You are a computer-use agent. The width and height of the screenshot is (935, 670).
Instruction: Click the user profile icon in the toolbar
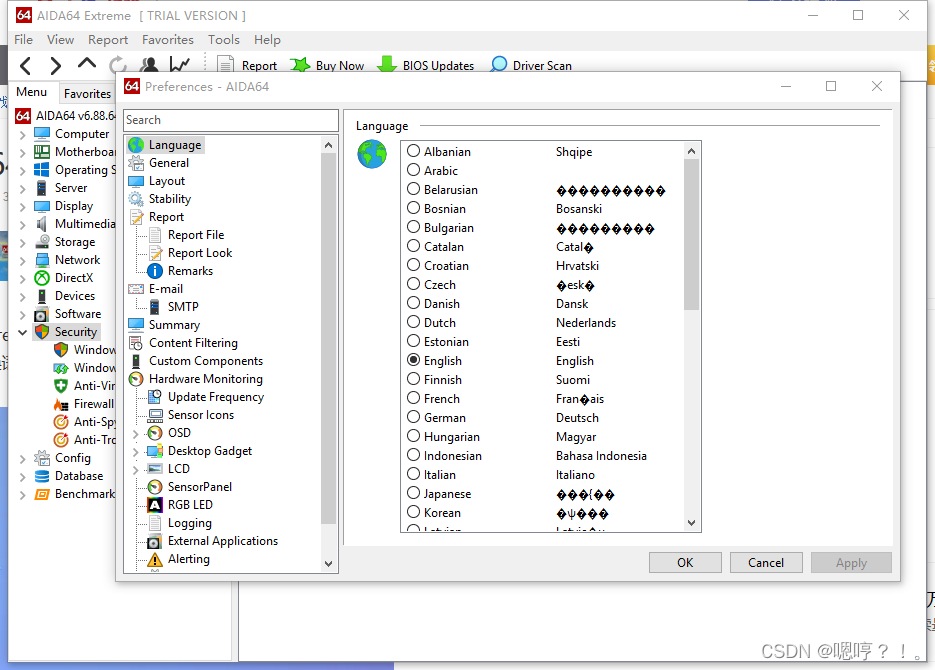pyautogui.click(x=149, y=64)
